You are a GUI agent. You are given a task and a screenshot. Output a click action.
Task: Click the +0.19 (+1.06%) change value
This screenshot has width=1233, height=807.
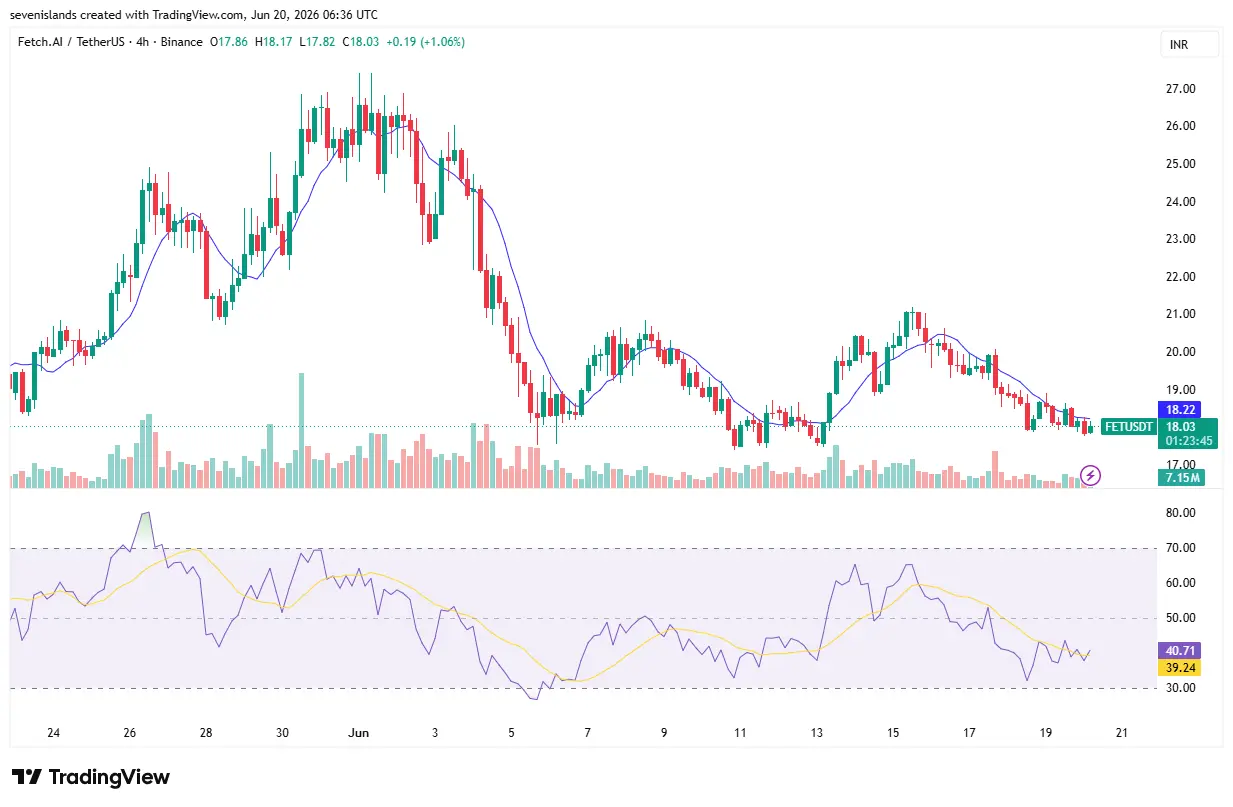click(x=426, y=42)
